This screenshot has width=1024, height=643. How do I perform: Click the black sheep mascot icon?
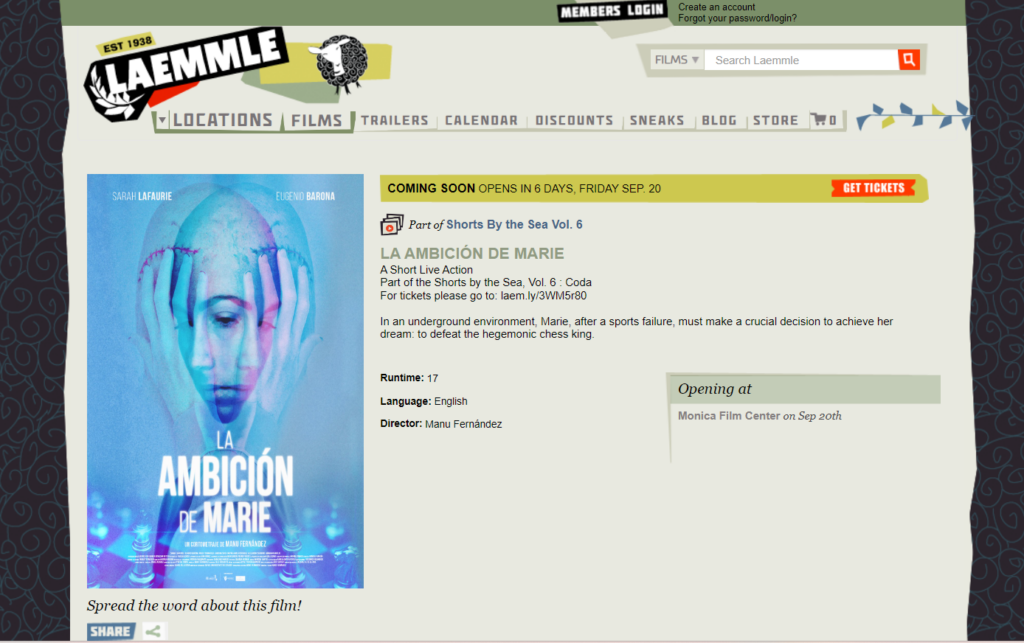[340, 63]
